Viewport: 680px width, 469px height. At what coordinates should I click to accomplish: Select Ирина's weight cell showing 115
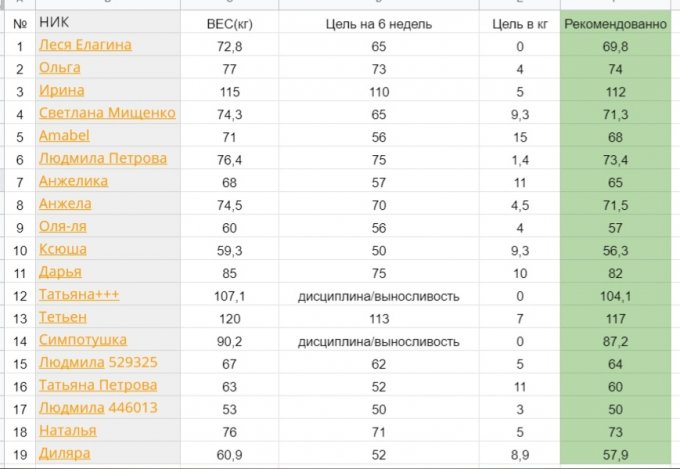point(229,91)
